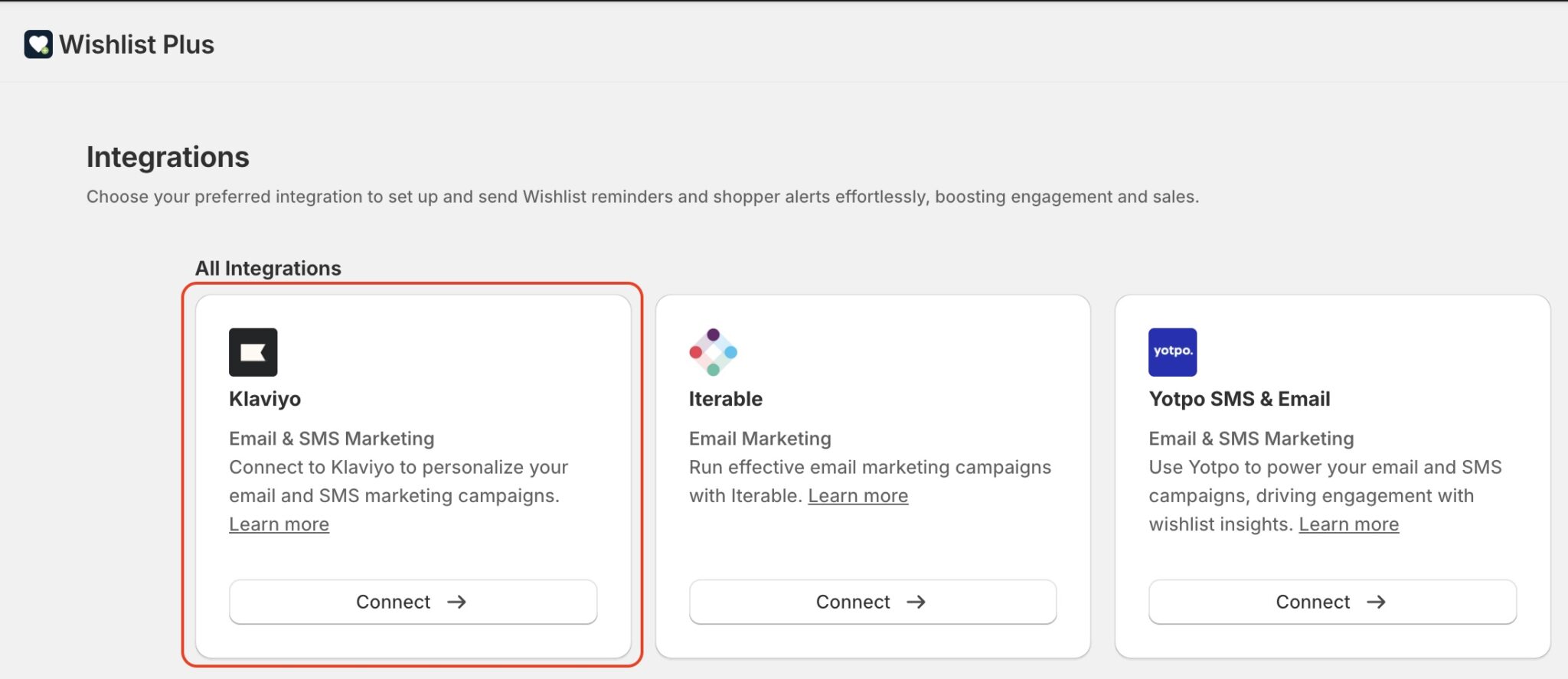The image size is (1568, 679).
Task: Click the 'Choose your preferred integration' description
Action: [643, 197]
